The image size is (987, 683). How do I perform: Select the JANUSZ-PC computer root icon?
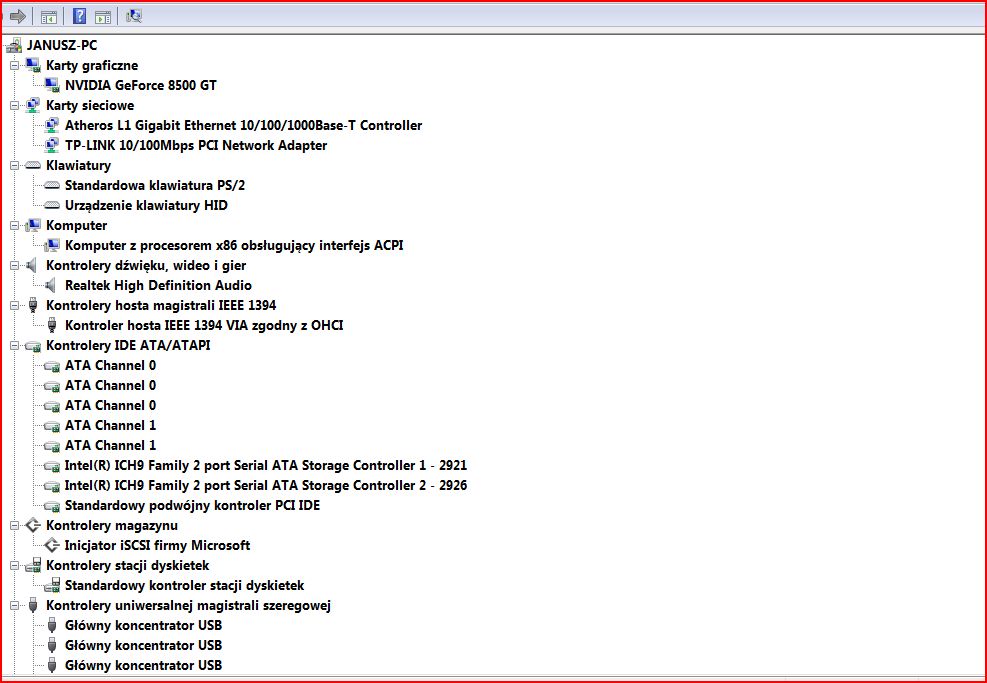(14, 45)
